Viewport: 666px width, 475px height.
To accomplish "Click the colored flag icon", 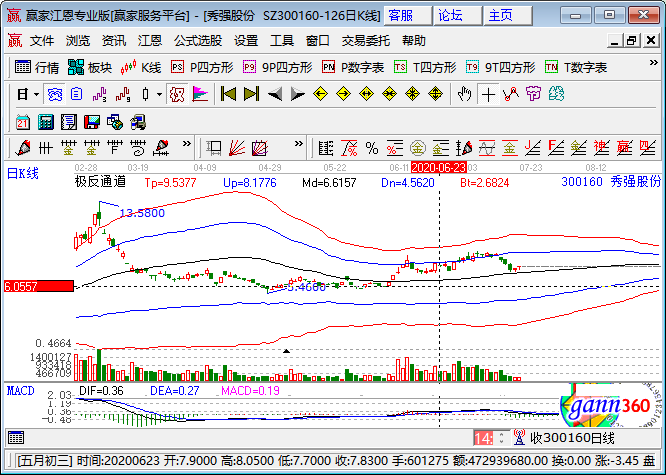I will 200,94.
